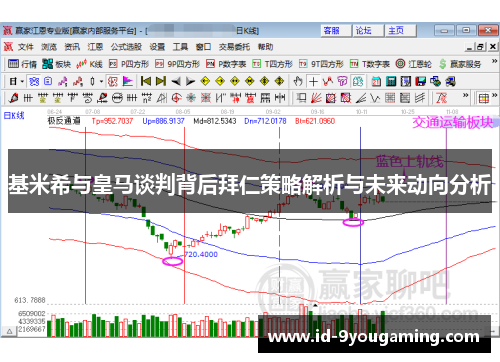500x362 pixels.
Task: Select the hand pan tool
Action: coord(298,81)
